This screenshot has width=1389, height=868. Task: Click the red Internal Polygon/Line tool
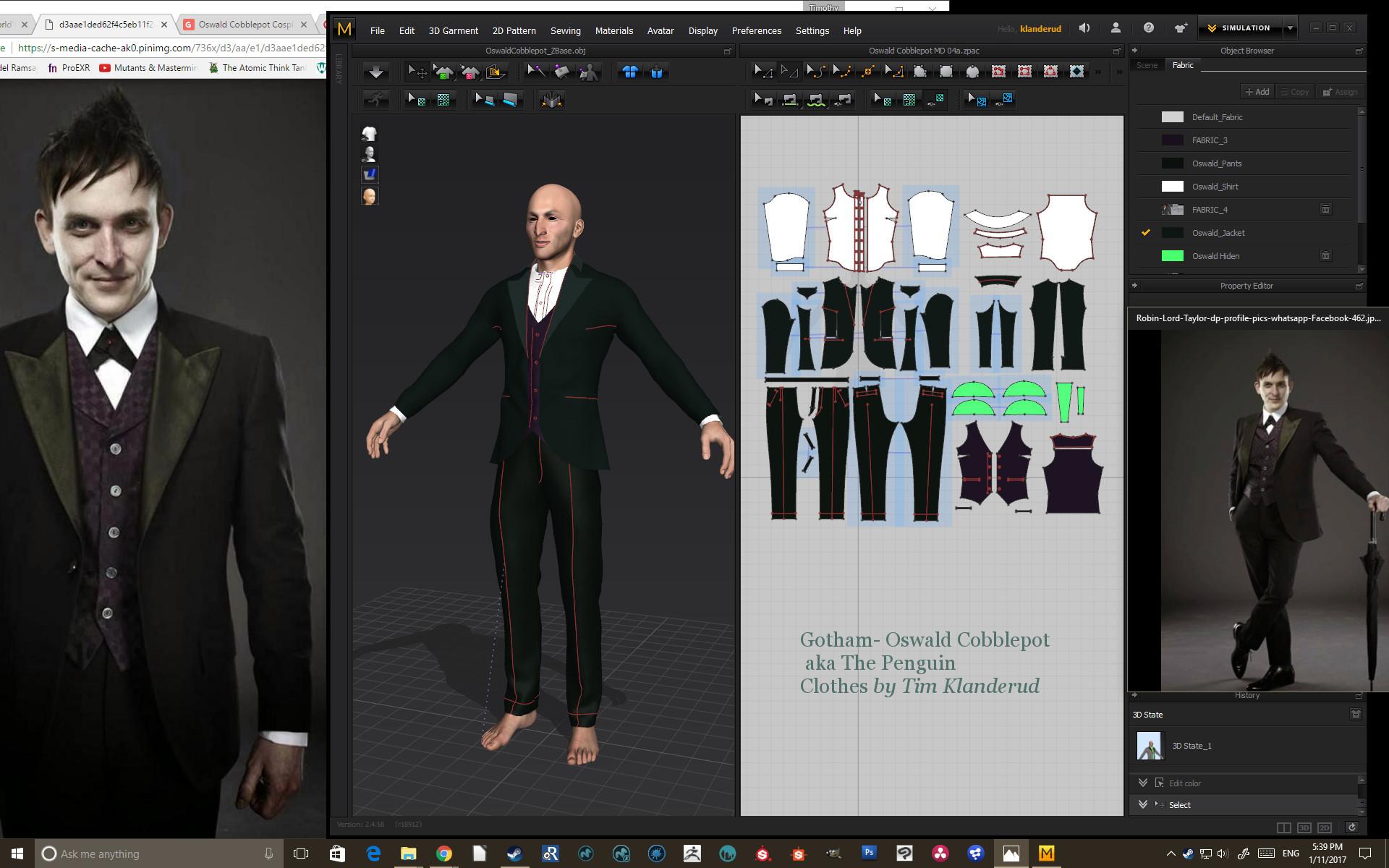click(998, 72)
